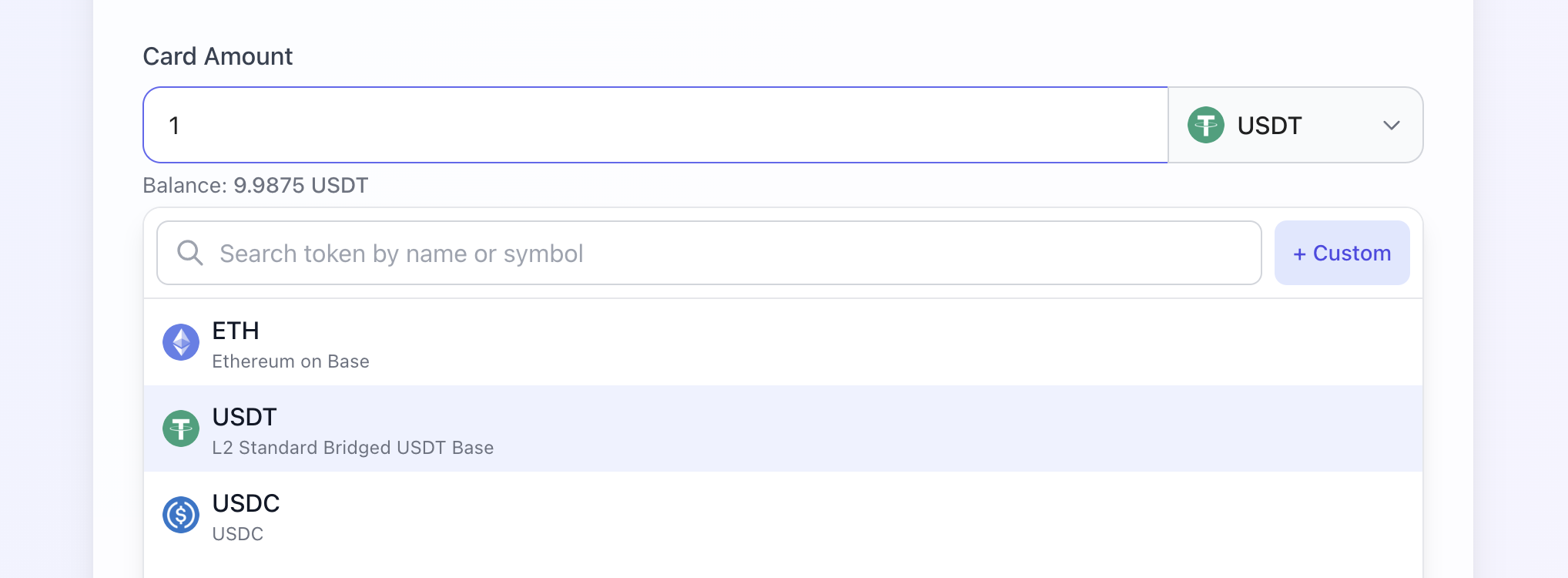
Task: Click the Card Amount label
Action: pyautogui.click(x=218, y=56)
